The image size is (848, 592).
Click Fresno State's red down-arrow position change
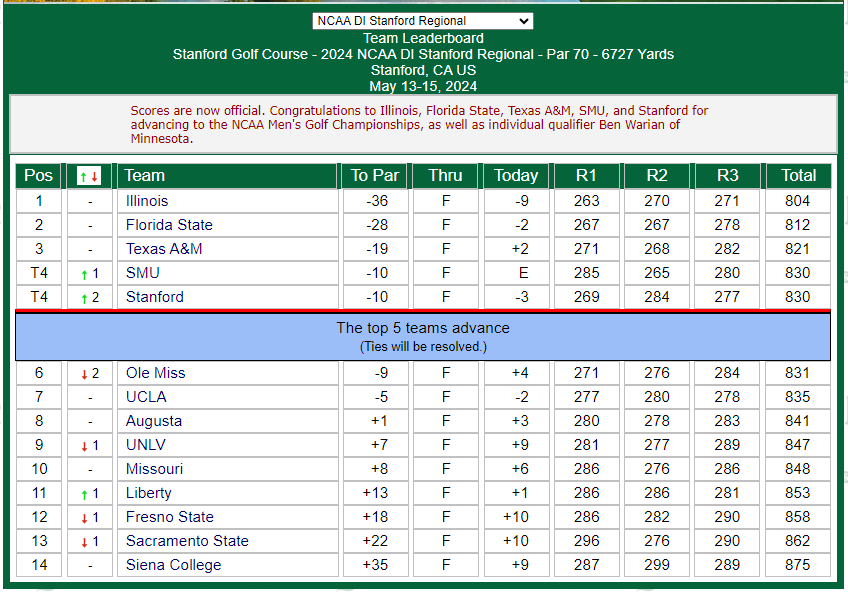tap(84, 518)
